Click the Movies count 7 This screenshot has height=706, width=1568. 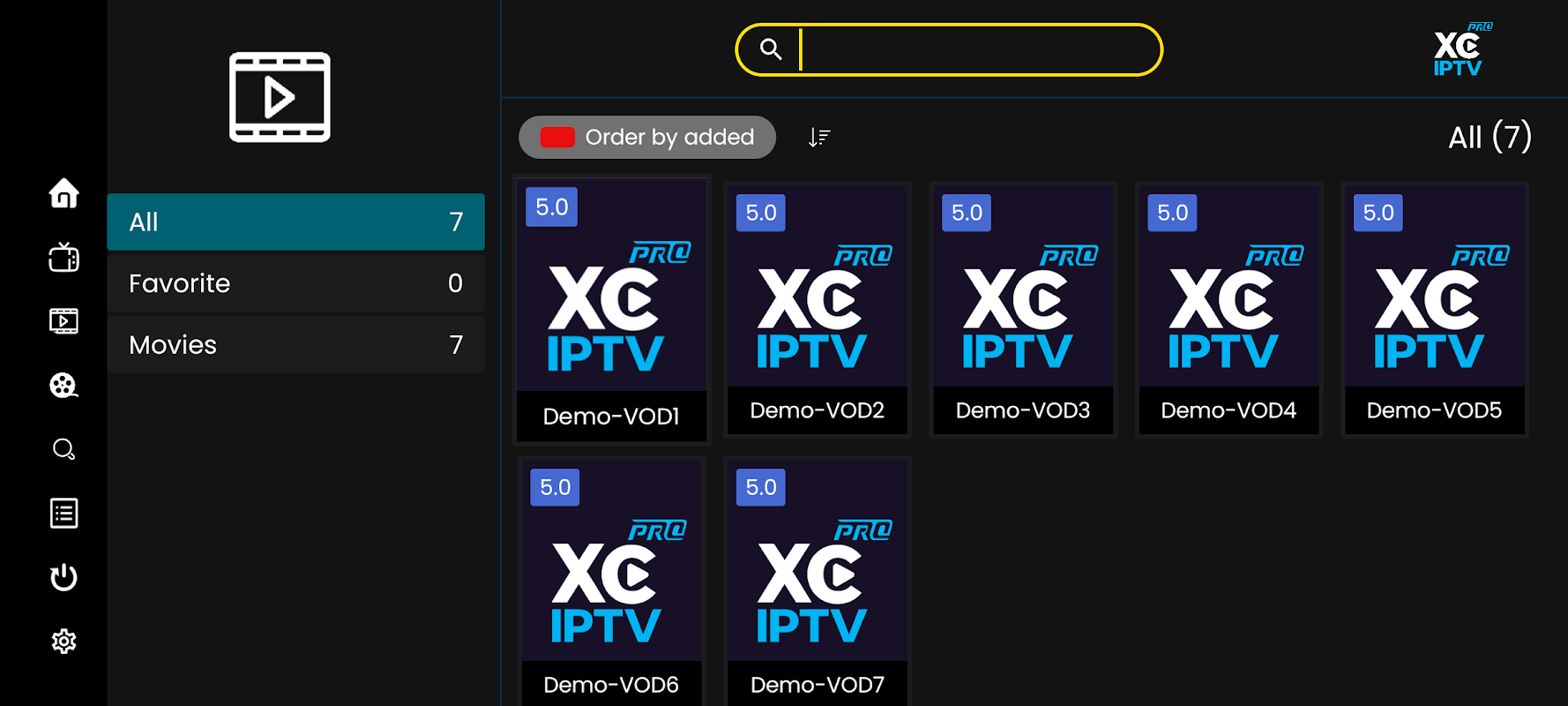coord(456,345)
